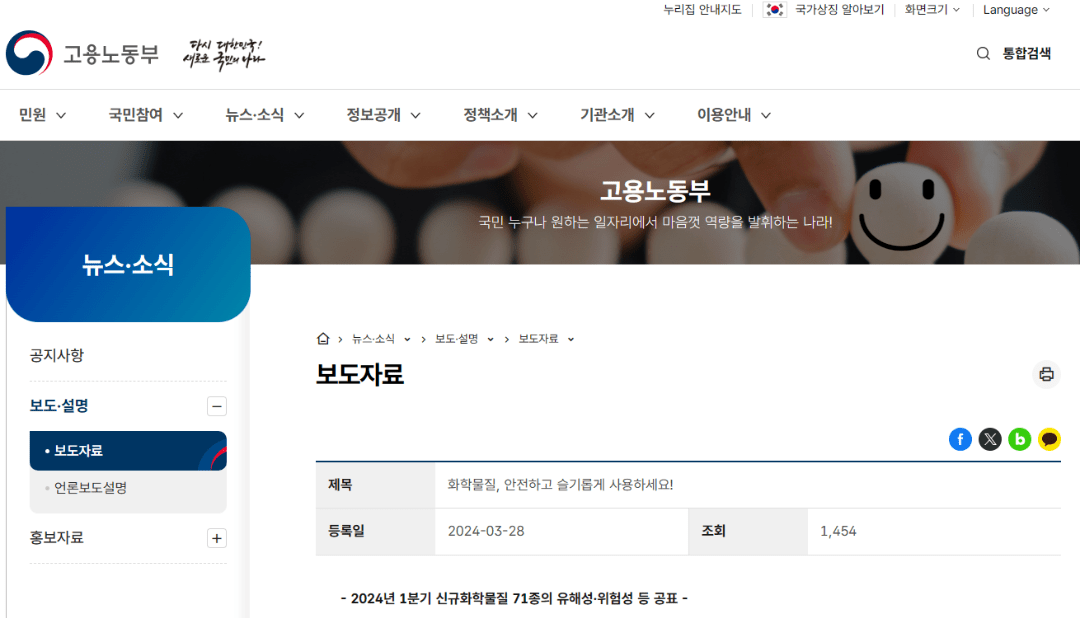This screenshot has width=1080, height=618.
Task: Go to 공지사항 in the sidebar
Action: (x=57, y=355)
